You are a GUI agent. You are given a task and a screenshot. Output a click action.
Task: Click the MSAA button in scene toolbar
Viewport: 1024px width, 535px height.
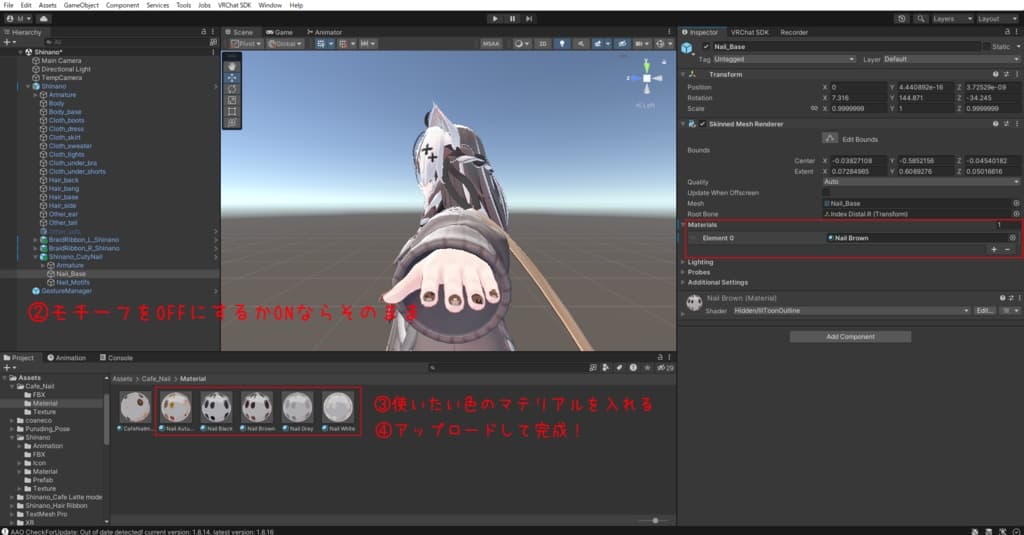pos(490,44)
